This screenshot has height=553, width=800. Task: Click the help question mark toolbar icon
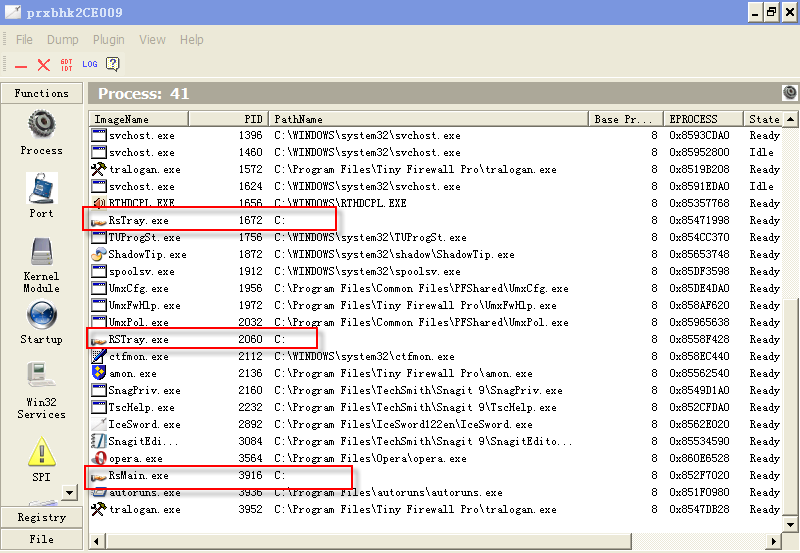[112, 64]
